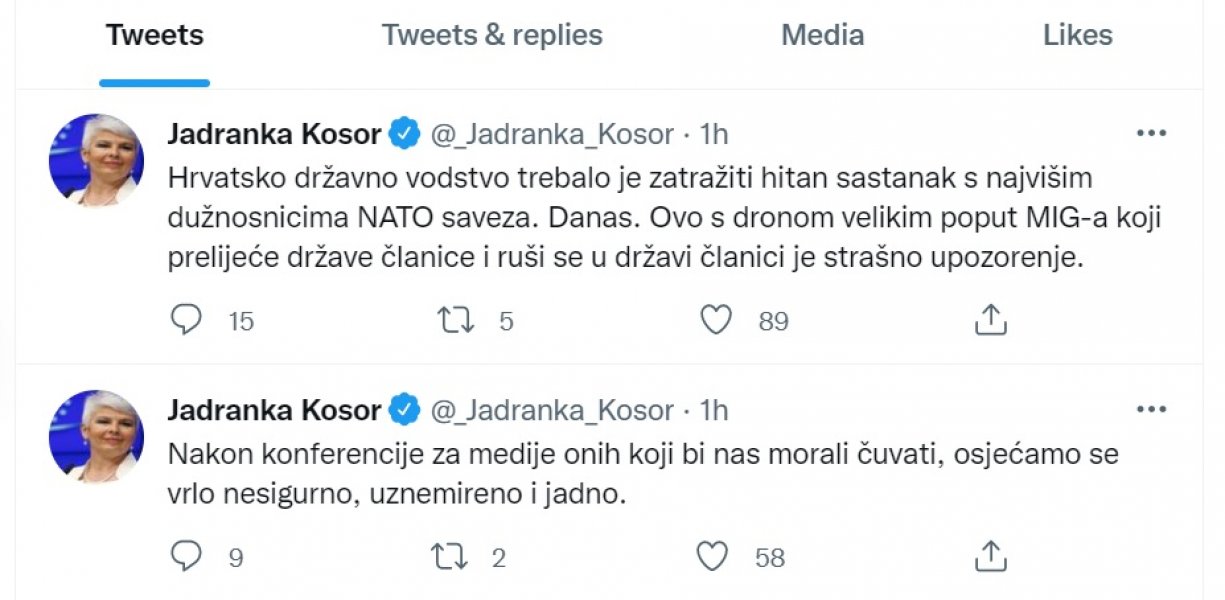Retweet the second tweet
Viewport: 1225px width, 600px height.
[x=451, y=554]
